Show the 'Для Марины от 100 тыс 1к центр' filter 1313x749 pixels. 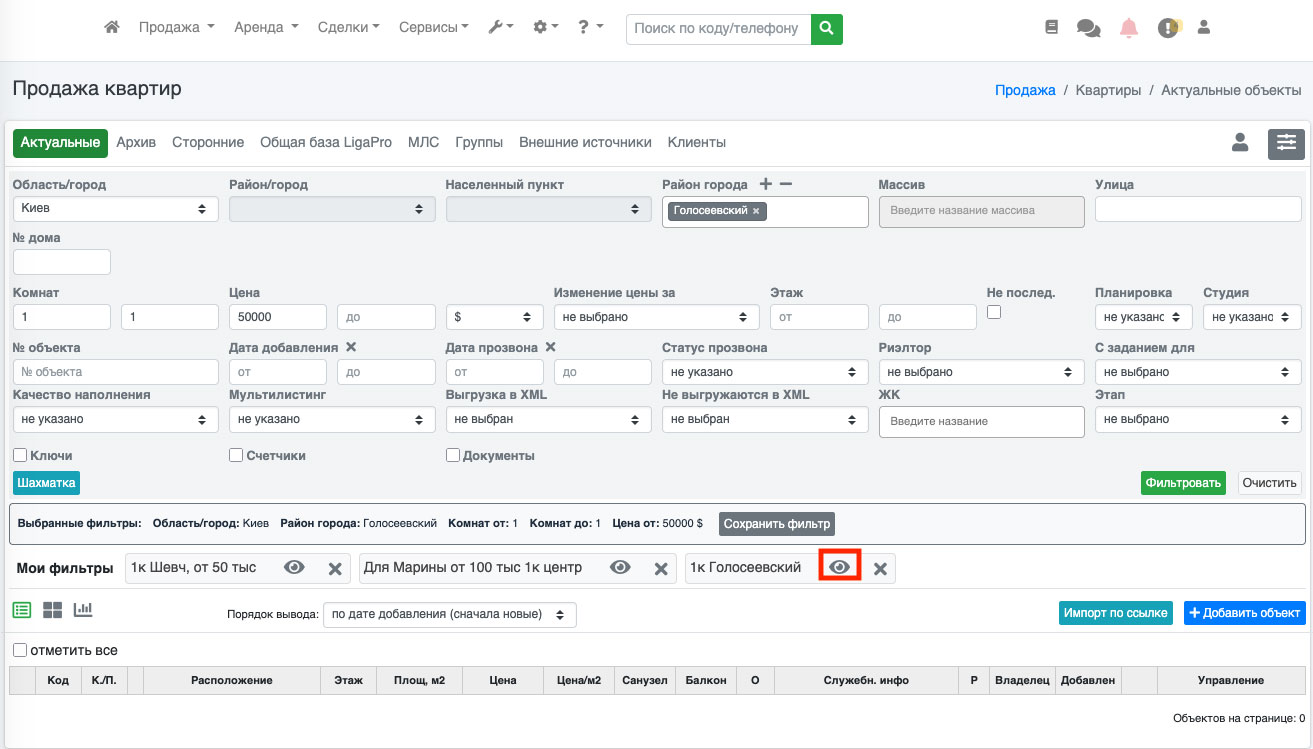620,568
